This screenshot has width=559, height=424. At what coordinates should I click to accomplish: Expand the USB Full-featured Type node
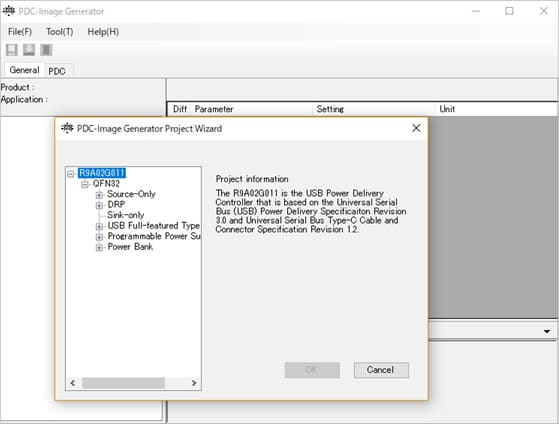[99, 226]
